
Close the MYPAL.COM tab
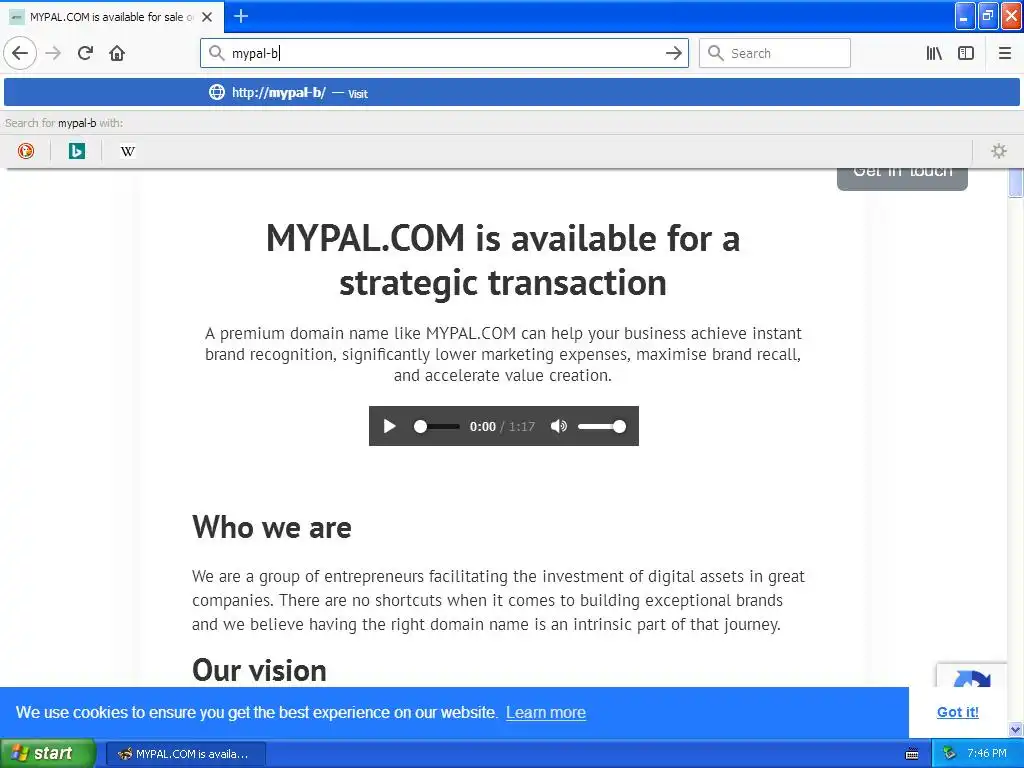click(x=207, y=17)
